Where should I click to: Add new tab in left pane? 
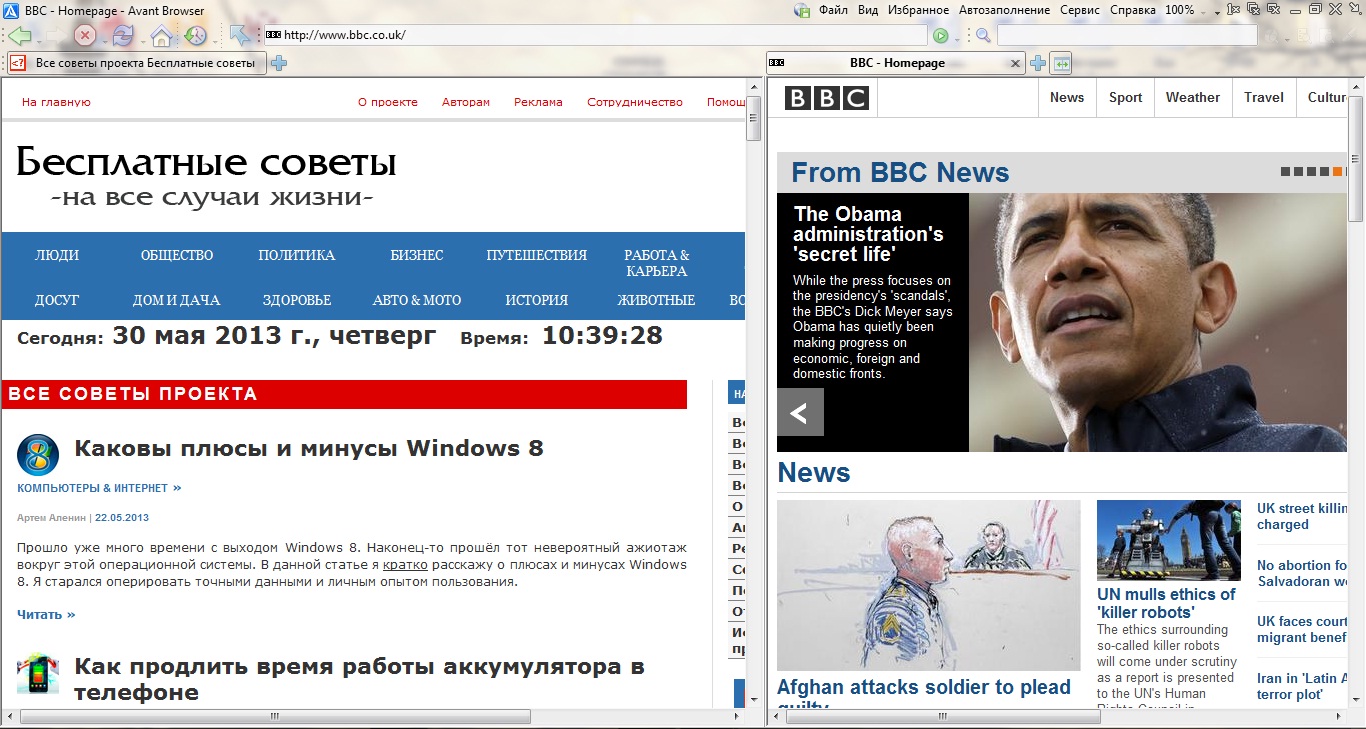[279, 63]
